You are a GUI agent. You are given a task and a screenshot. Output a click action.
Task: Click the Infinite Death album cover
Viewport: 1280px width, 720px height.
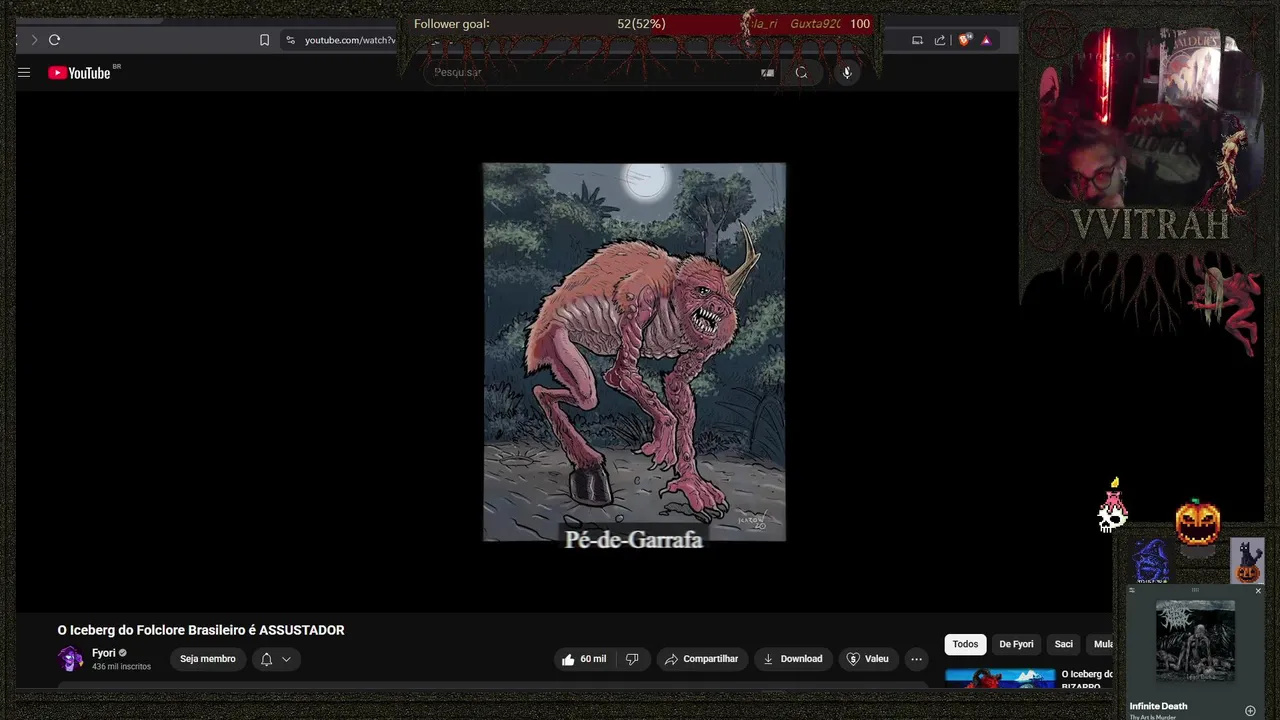(1195, 640)
